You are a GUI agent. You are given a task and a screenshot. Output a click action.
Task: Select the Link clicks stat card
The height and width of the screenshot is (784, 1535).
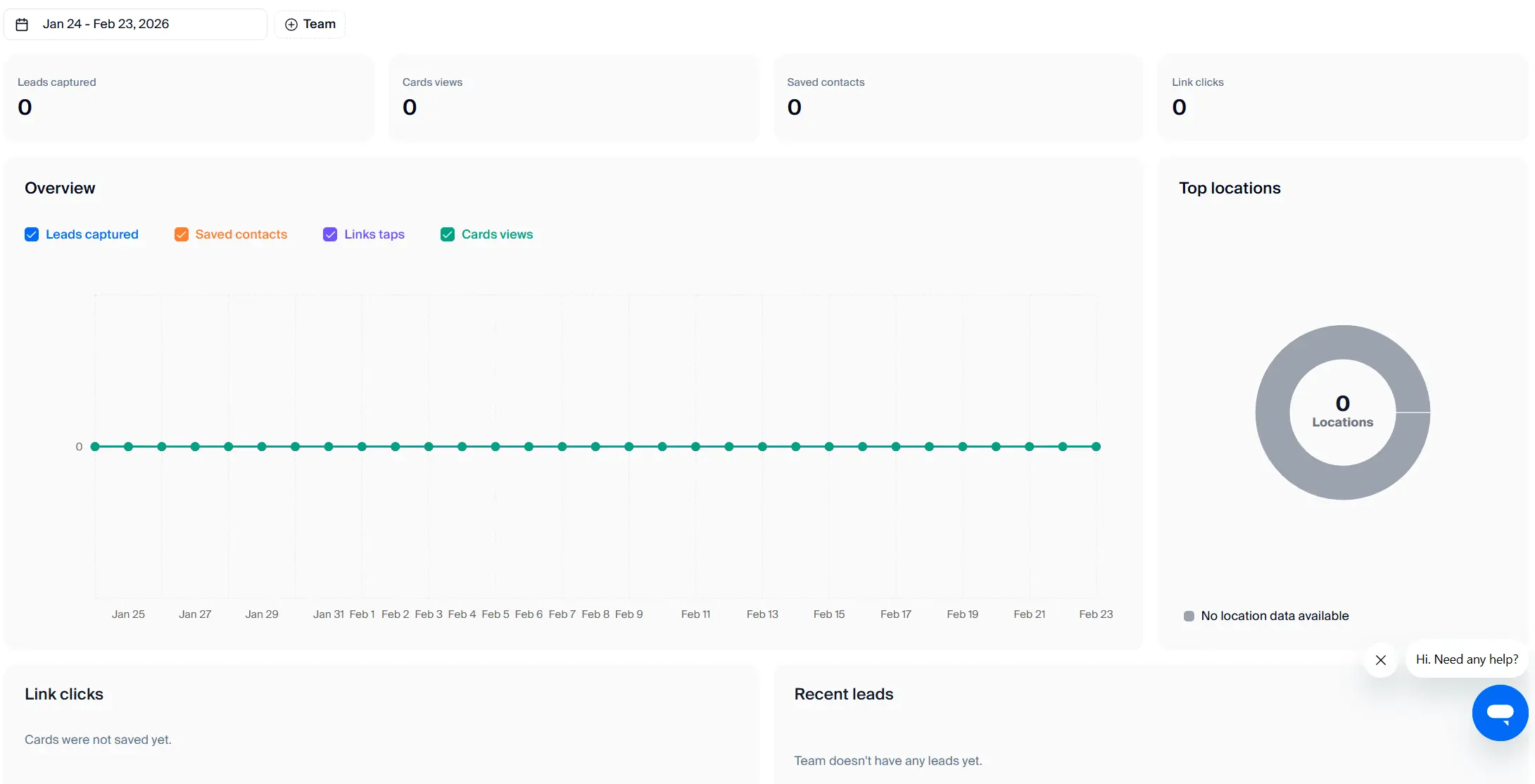1342,97
